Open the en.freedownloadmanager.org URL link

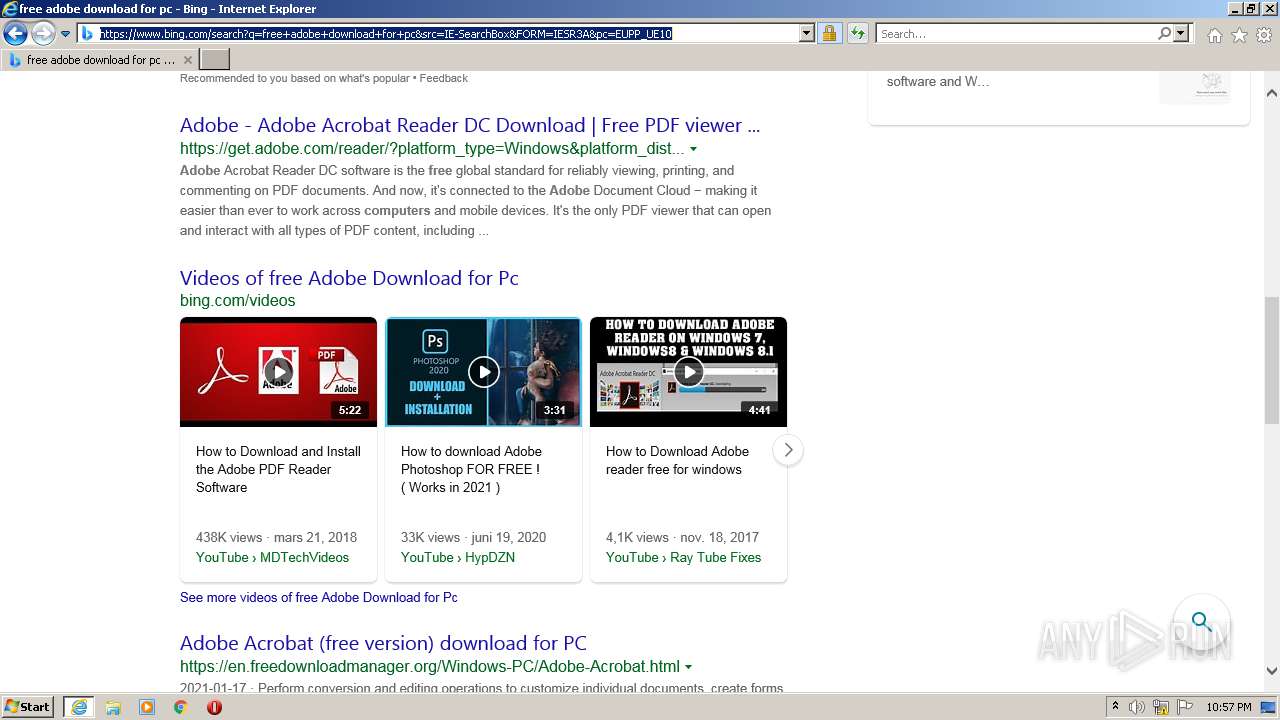tap(430, 666)
